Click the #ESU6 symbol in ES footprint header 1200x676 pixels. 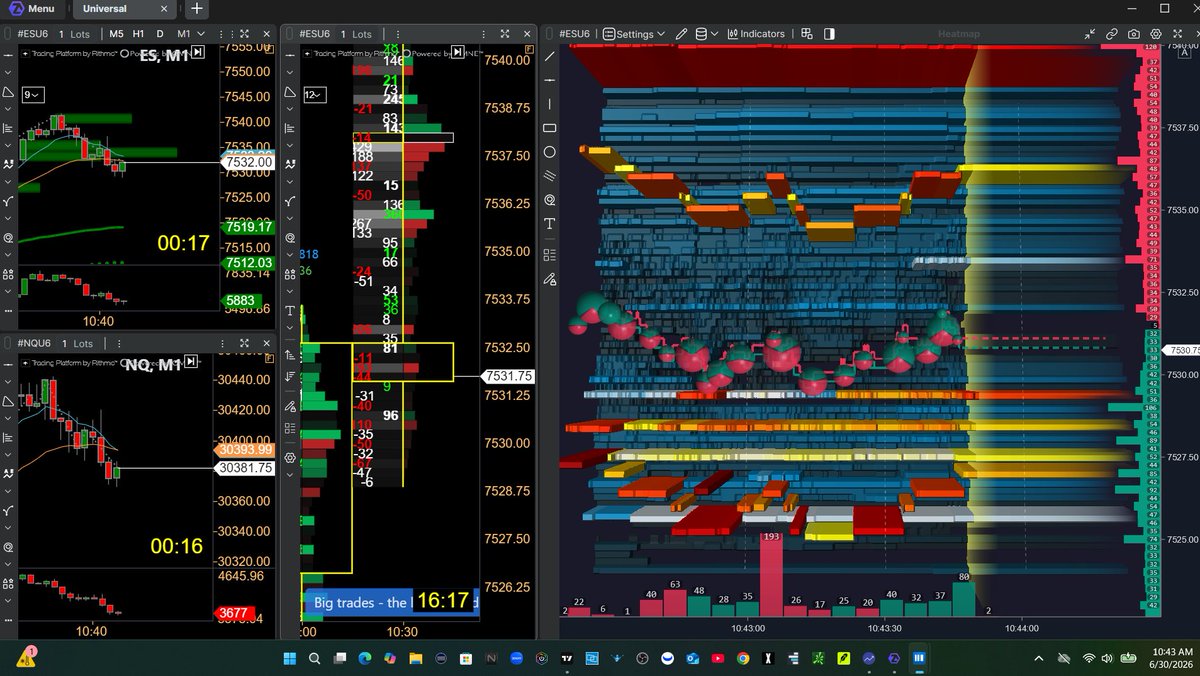coord(315,34)
